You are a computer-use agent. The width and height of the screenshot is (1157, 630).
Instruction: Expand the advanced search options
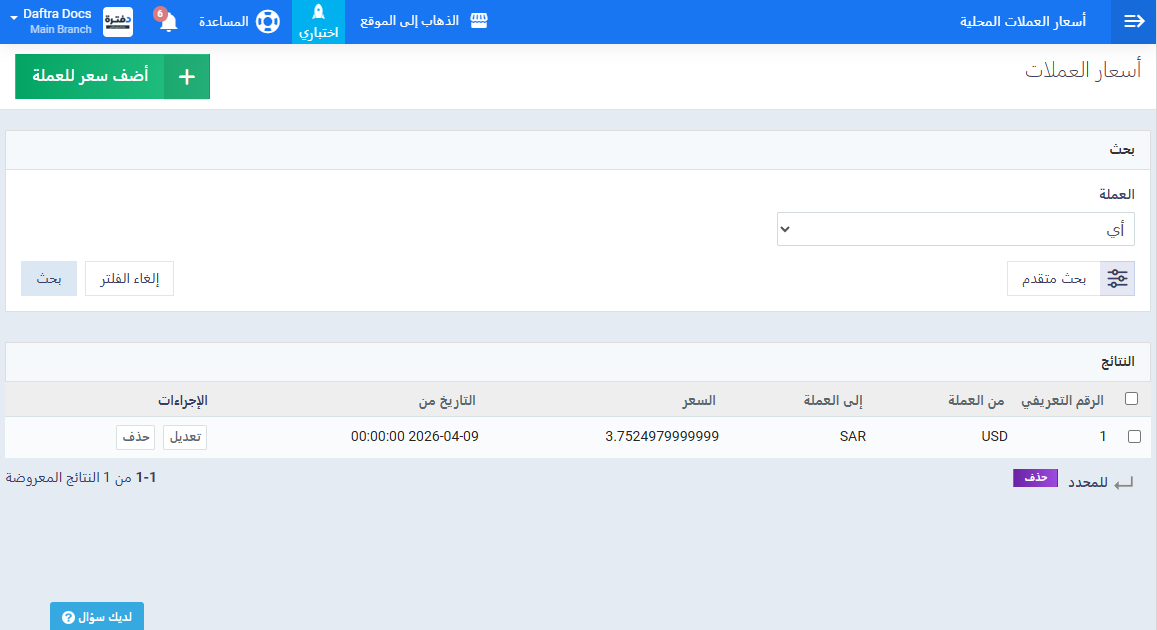coord(1054,279)
